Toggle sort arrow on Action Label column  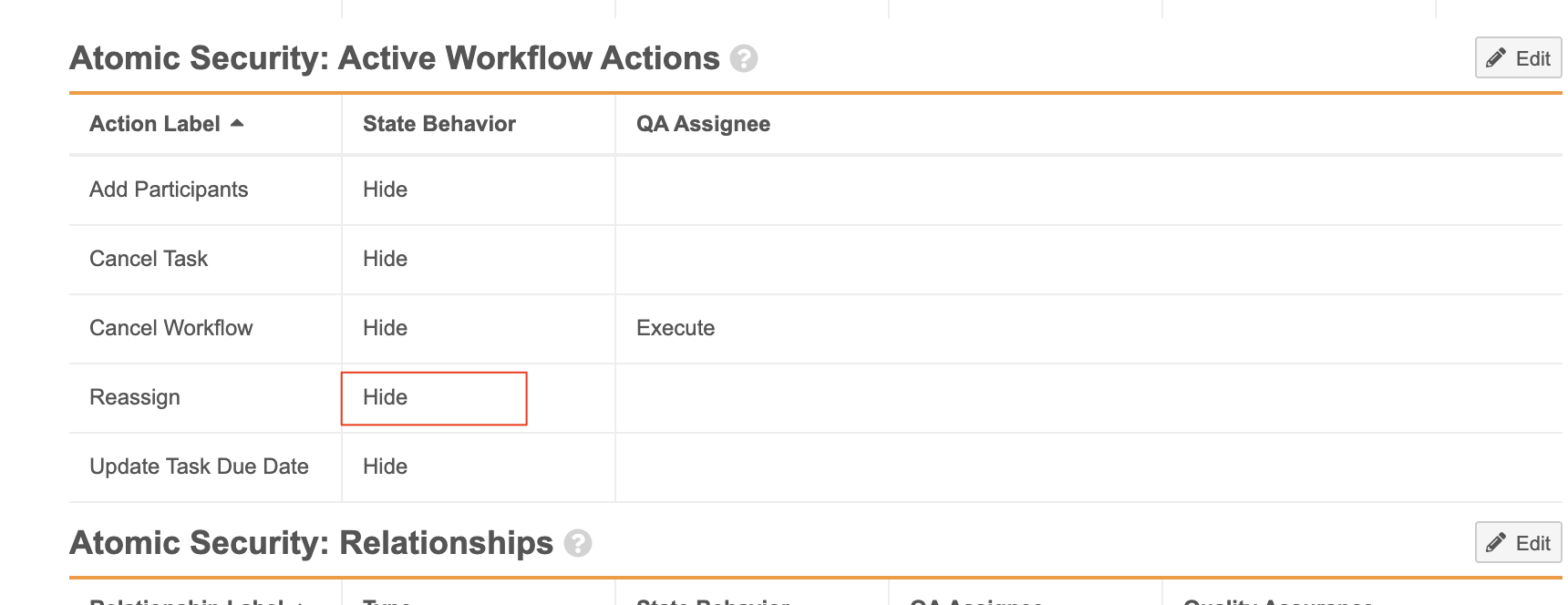pos(237,123)
